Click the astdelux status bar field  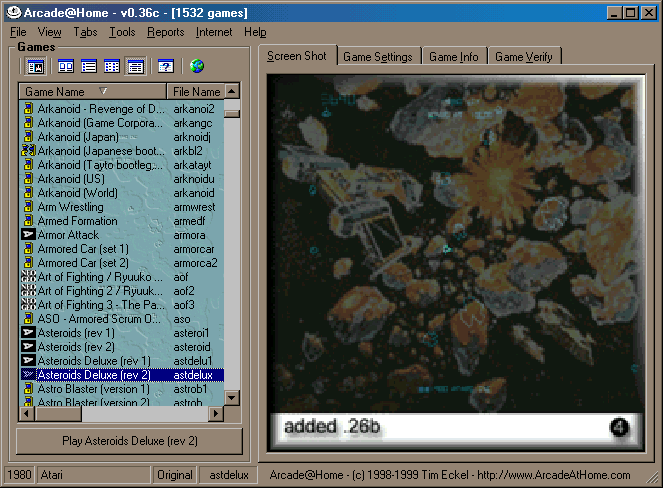pyautogui.click(x=229, y=475)
